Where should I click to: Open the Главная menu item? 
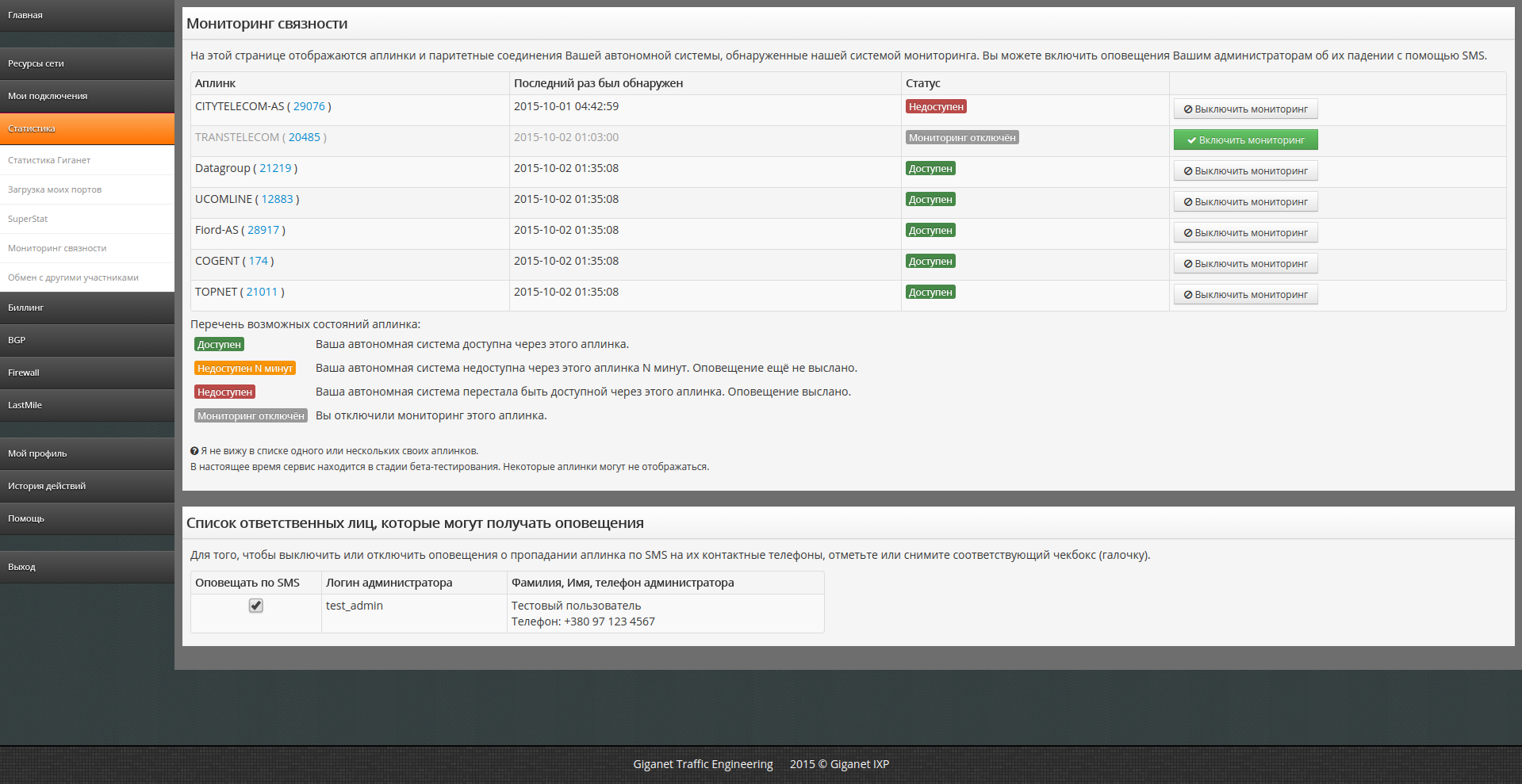click(87, 16)
